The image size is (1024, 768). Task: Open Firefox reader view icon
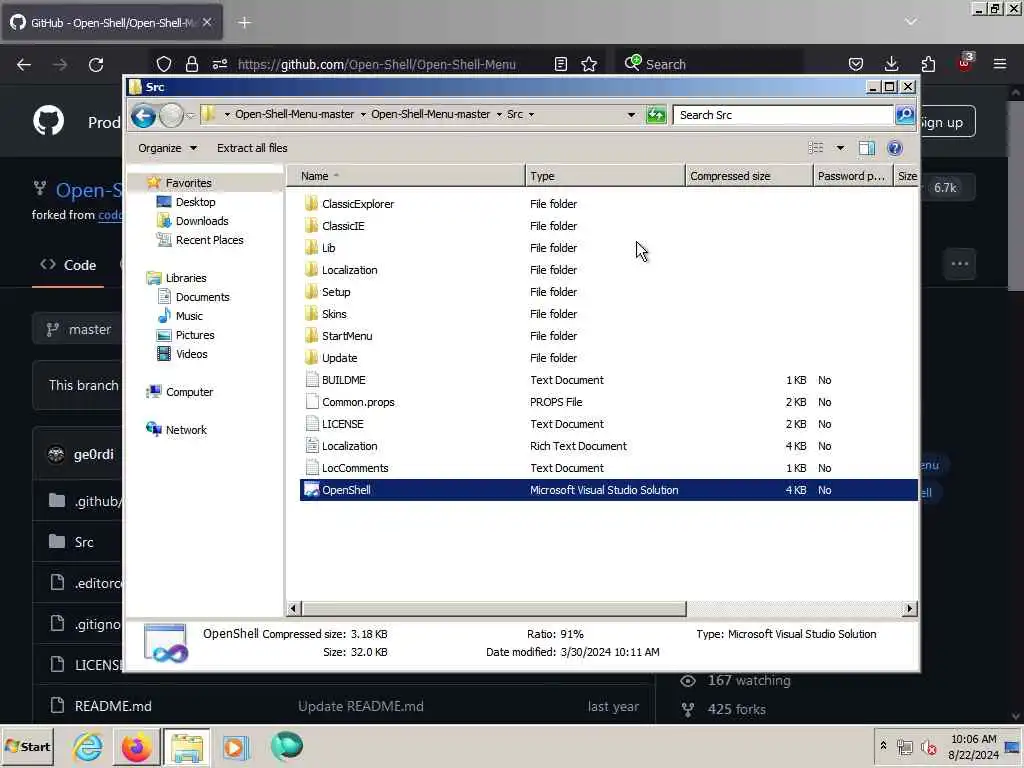click(560, 64)
